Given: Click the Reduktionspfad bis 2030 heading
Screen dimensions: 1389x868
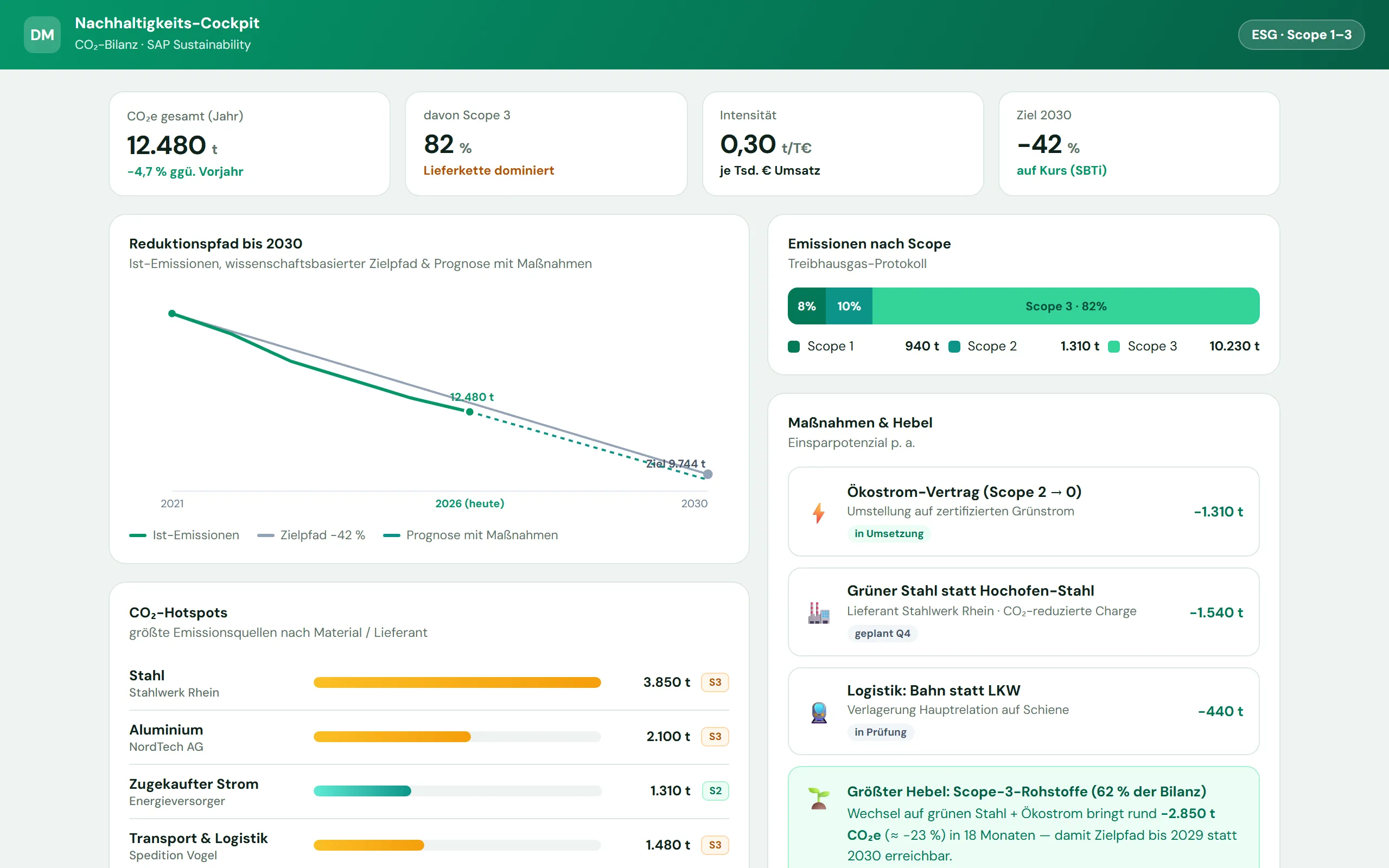Looking at the screenshot, I should (x=215, y=244).
